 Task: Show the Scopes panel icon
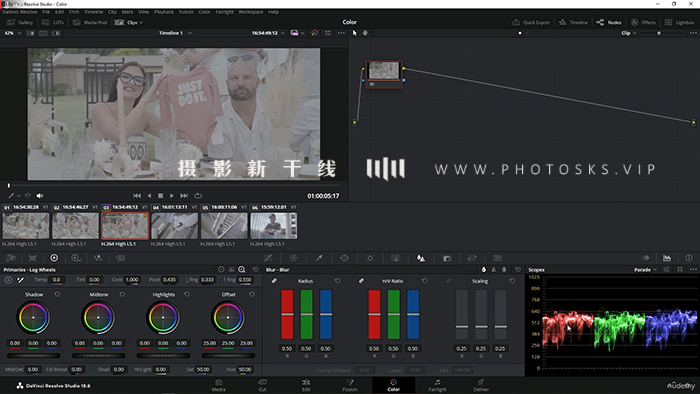click(x=667, y=258)
